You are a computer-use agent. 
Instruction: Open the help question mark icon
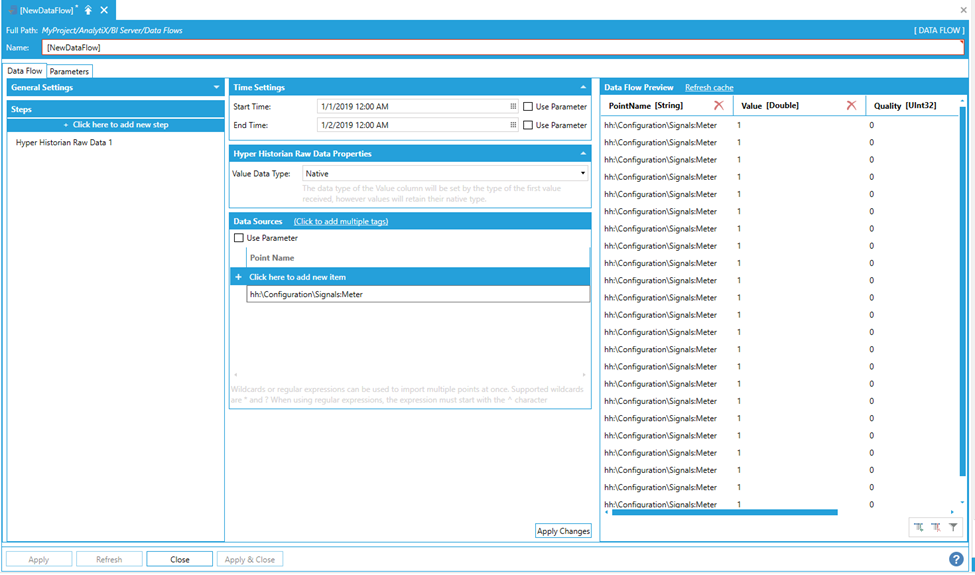tap(956, 559)
